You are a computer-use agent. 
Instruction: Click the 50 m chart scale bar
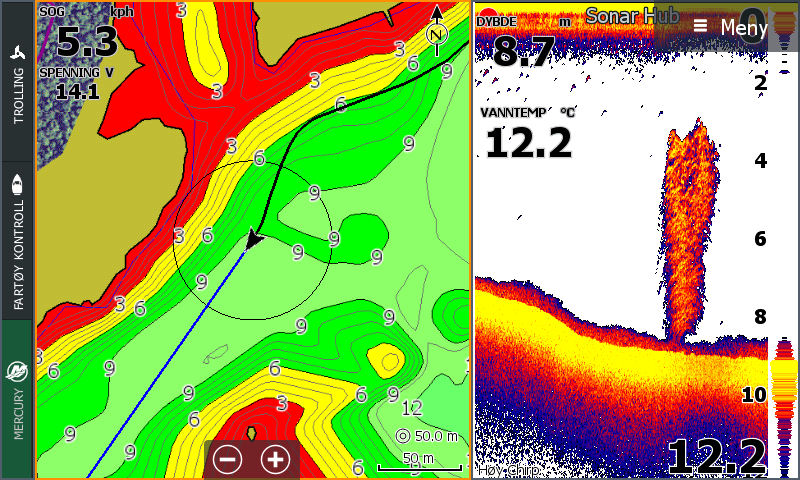[419, 462]
